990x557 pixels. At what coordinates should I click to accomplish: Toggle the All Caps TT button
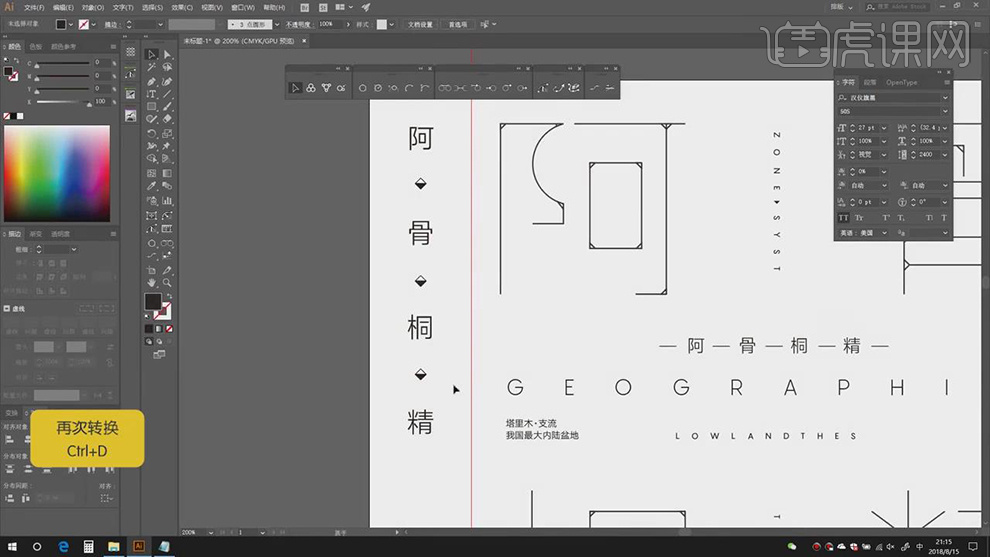tap(843, 217)
